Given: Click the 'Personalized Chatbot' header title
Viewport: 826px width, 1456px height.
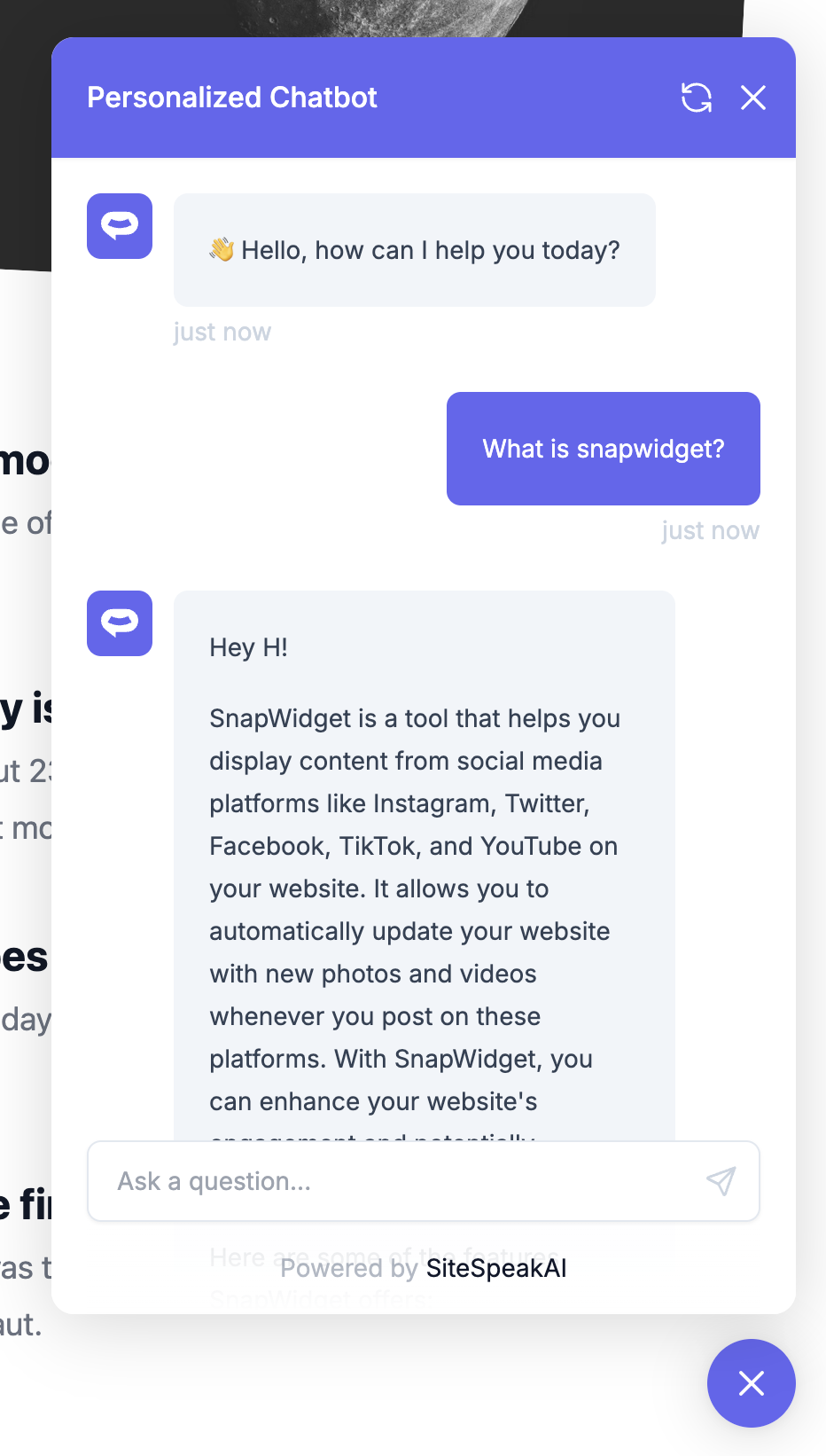Looking at the screenshot, I should (232, 98).
